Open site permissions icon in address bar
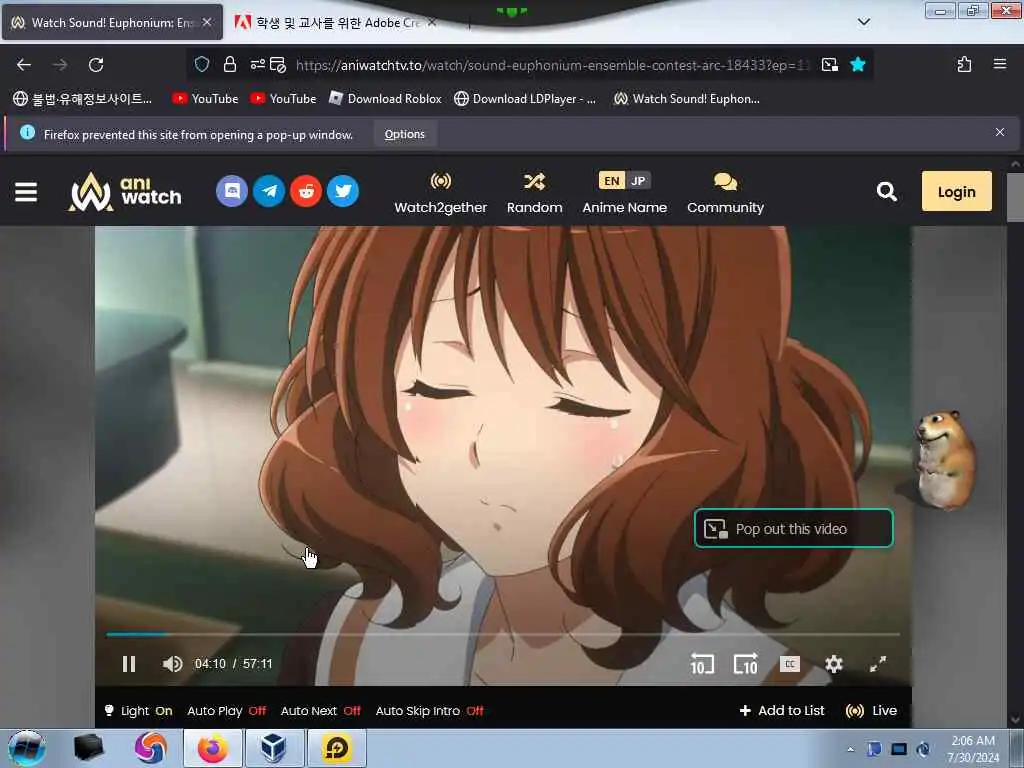The image size is (1024, 768). tap(258, 64)
